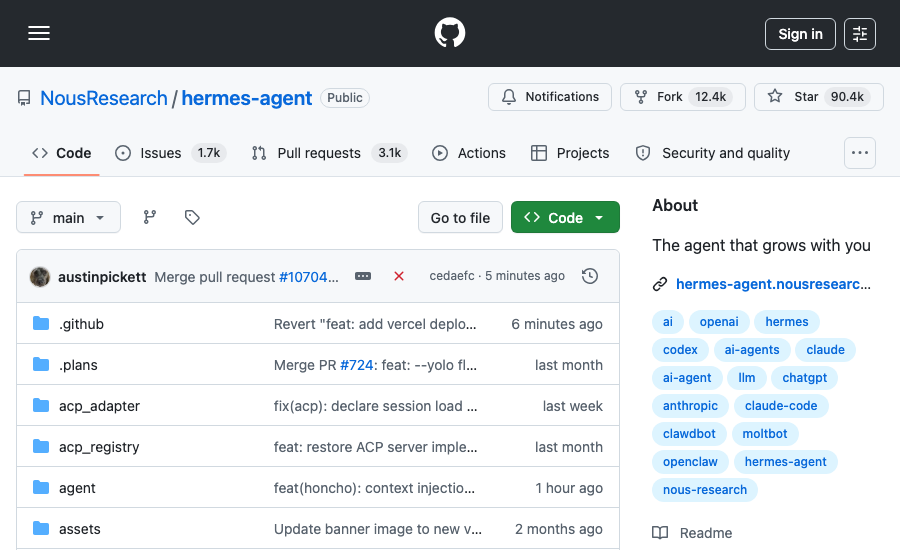Select the anthropic topic tag
This screenshot has height=550, width=900.
[x=690, y=406]
